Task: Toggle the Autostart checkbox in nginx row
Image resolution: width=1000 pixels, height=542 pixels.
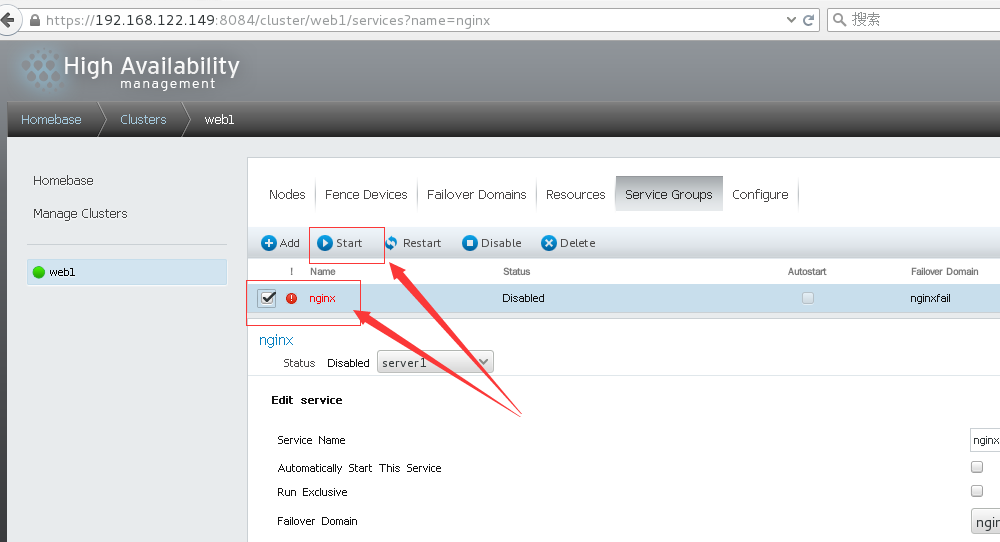Action: click(808, 298)
